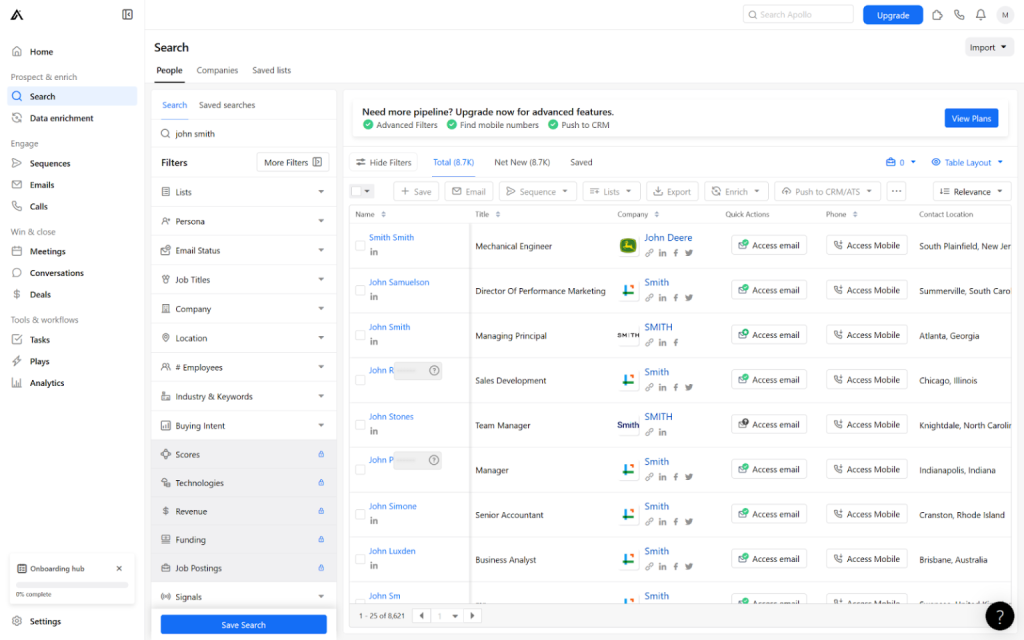The image size is (1024, 640).
Task: Expand the Job Titles filter
Action: point(244,280)
